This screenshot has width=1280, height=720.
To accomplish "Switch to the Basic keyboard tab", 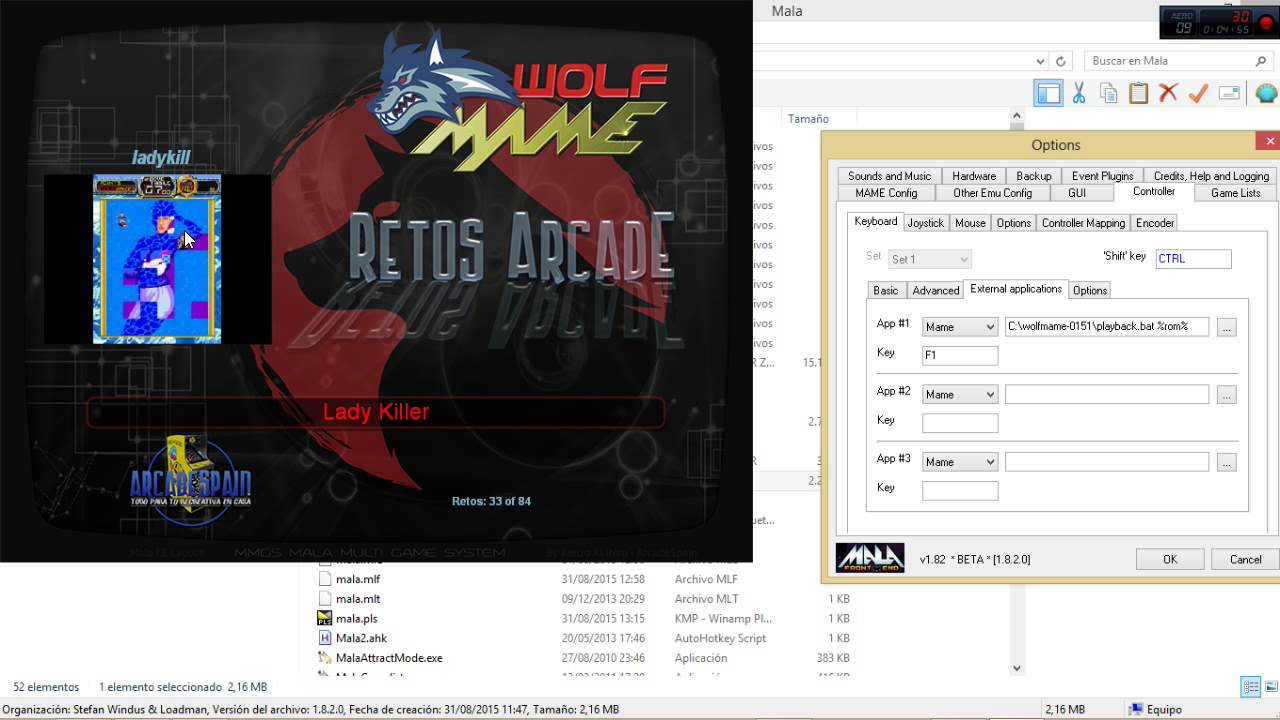I will click(886, 290).
